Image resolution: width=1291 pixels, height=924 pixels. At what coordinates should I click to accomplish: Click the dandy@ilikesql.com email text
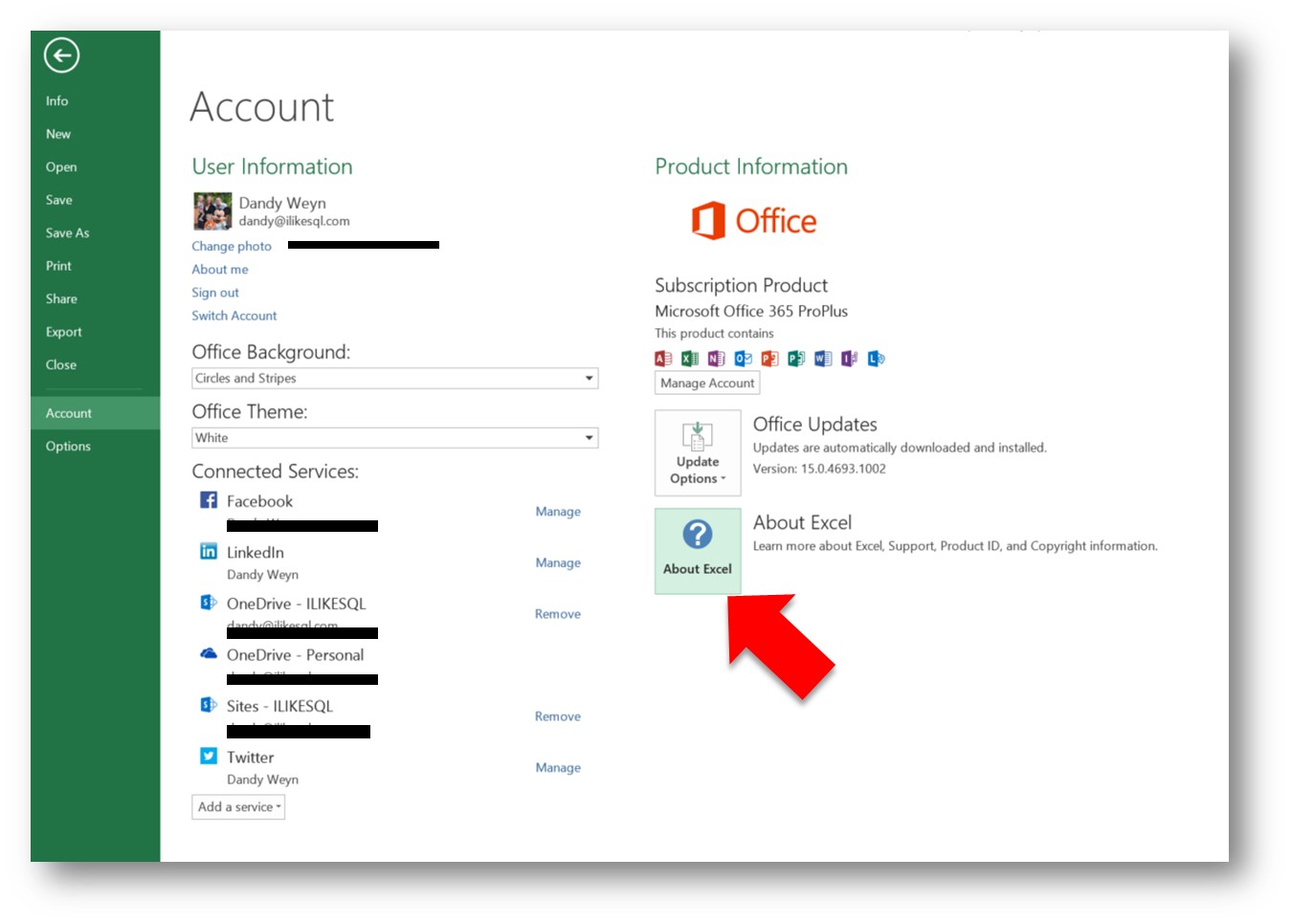tap(295, 221)
